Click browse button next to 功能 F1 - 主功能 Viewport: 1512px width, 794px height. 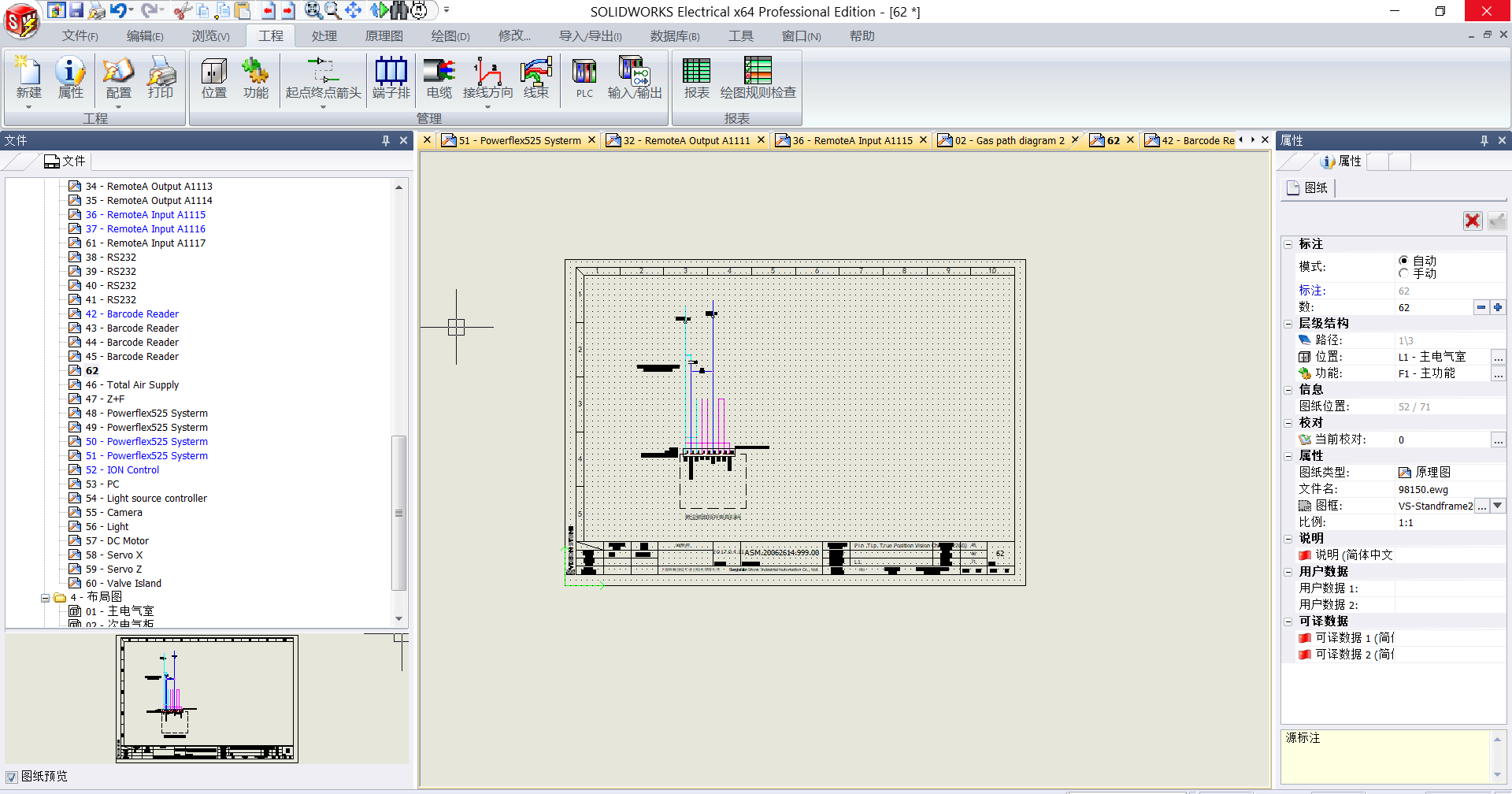1498,374
